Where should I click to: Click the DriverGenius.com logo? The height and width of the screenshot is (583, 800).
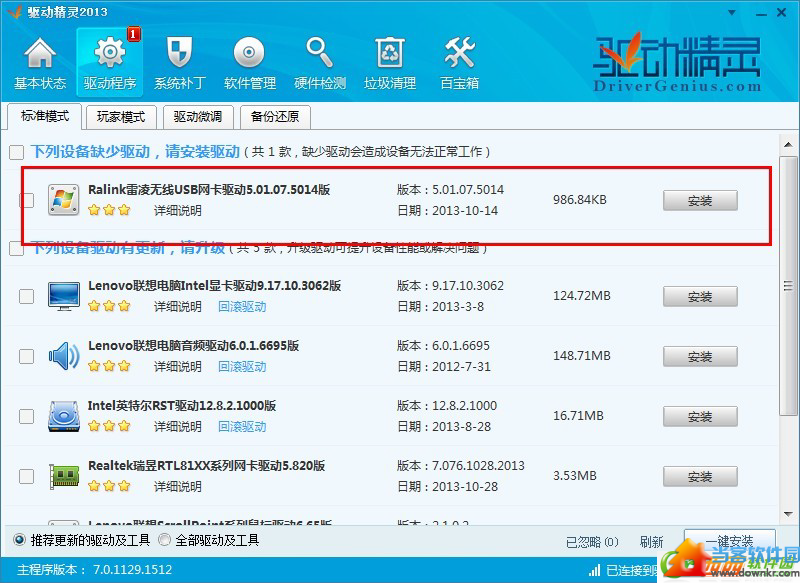(x=677, y=62)
